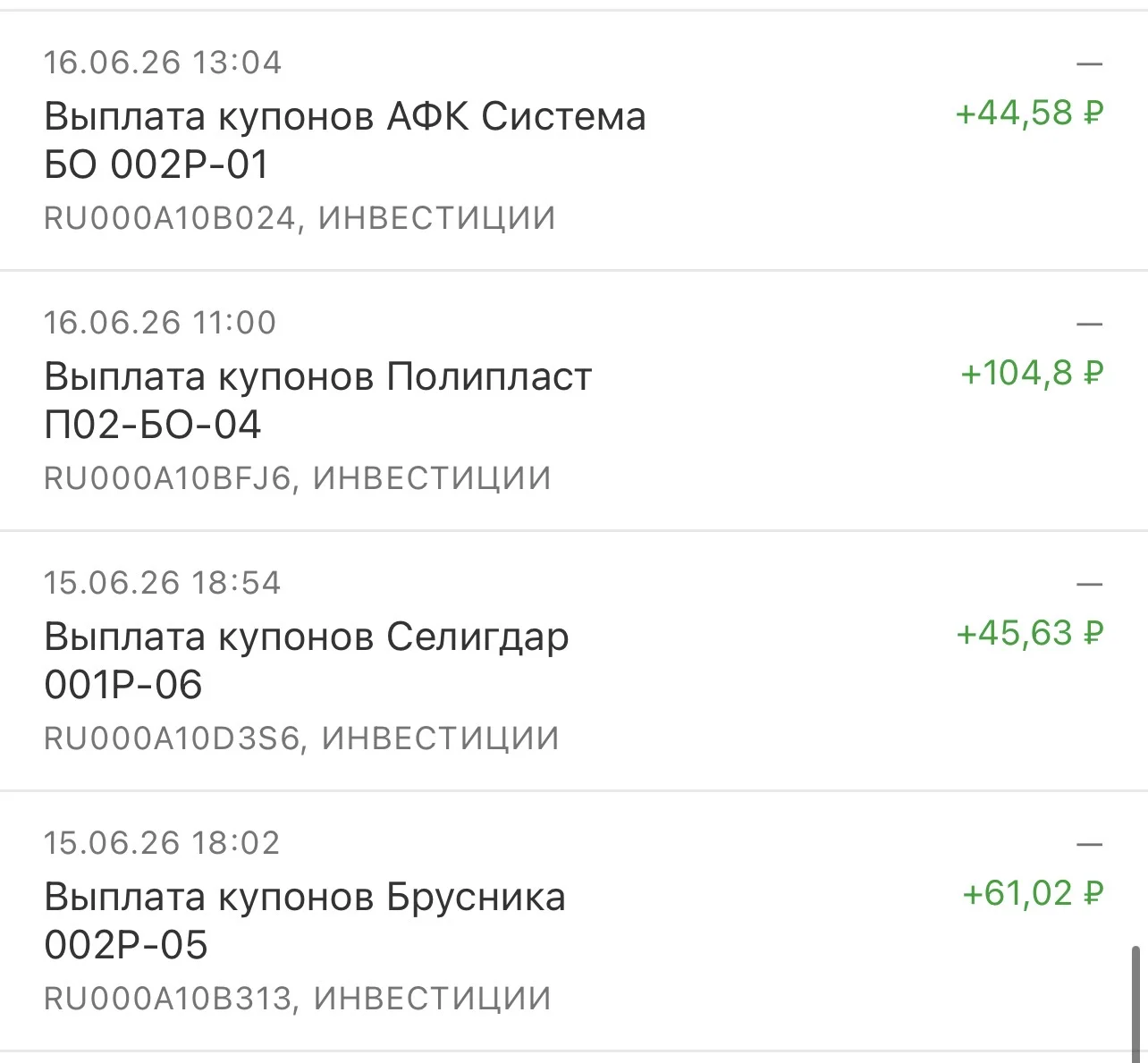
Task: Click the 16.06.26 13:04 timestamp
Action: [x=163, y=63]
